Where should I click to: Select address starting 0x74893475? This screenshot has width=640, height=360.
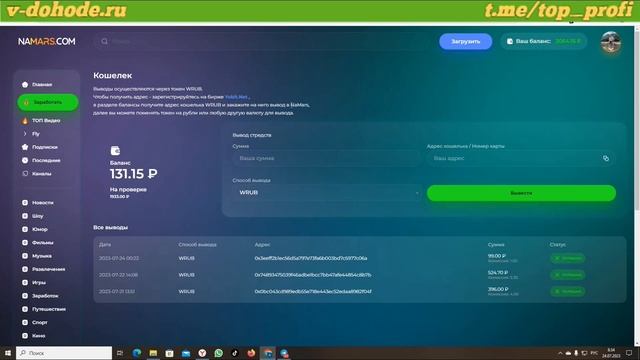(x=313, y=275)
